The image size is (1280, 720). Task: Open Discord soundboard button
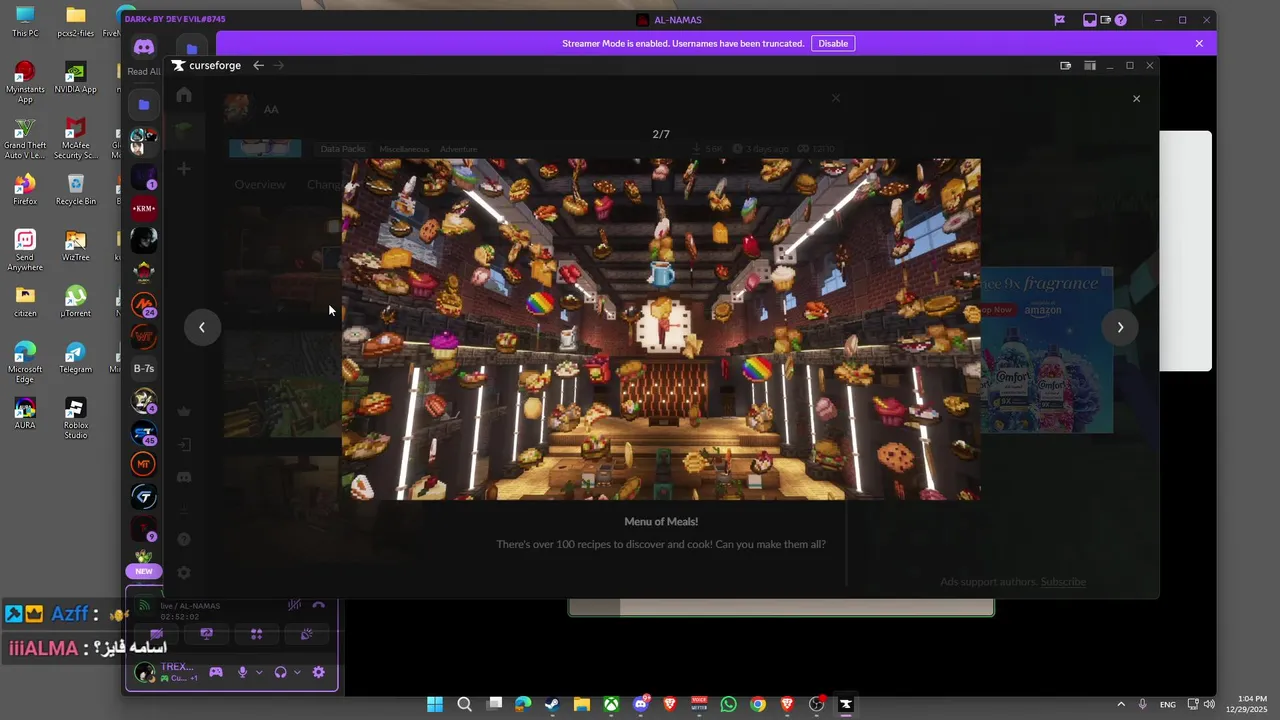pos(306,633)
